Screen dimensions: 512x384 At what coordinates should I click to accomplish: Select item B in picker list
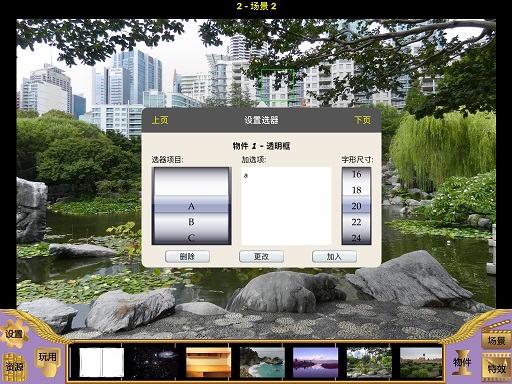[191, 222]
